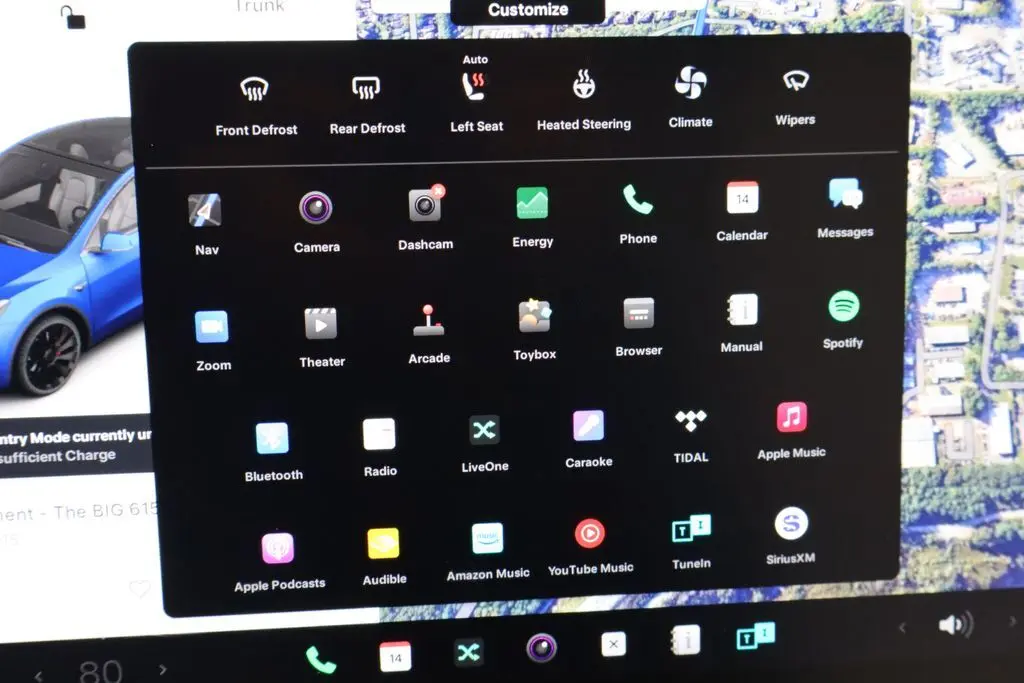The image size is (1024, 683).
Task: Open the Messages app
Action: 845,208
